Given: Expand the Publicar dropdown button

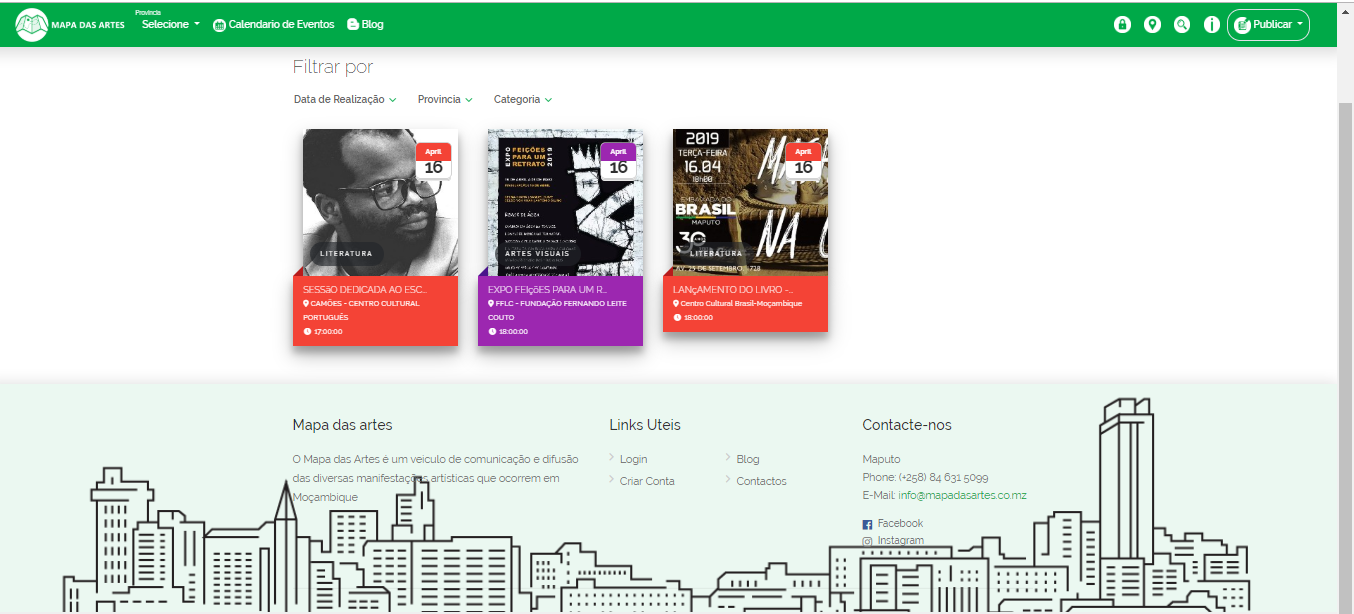Looking at the screenshot, I should tap(1268, 25).
